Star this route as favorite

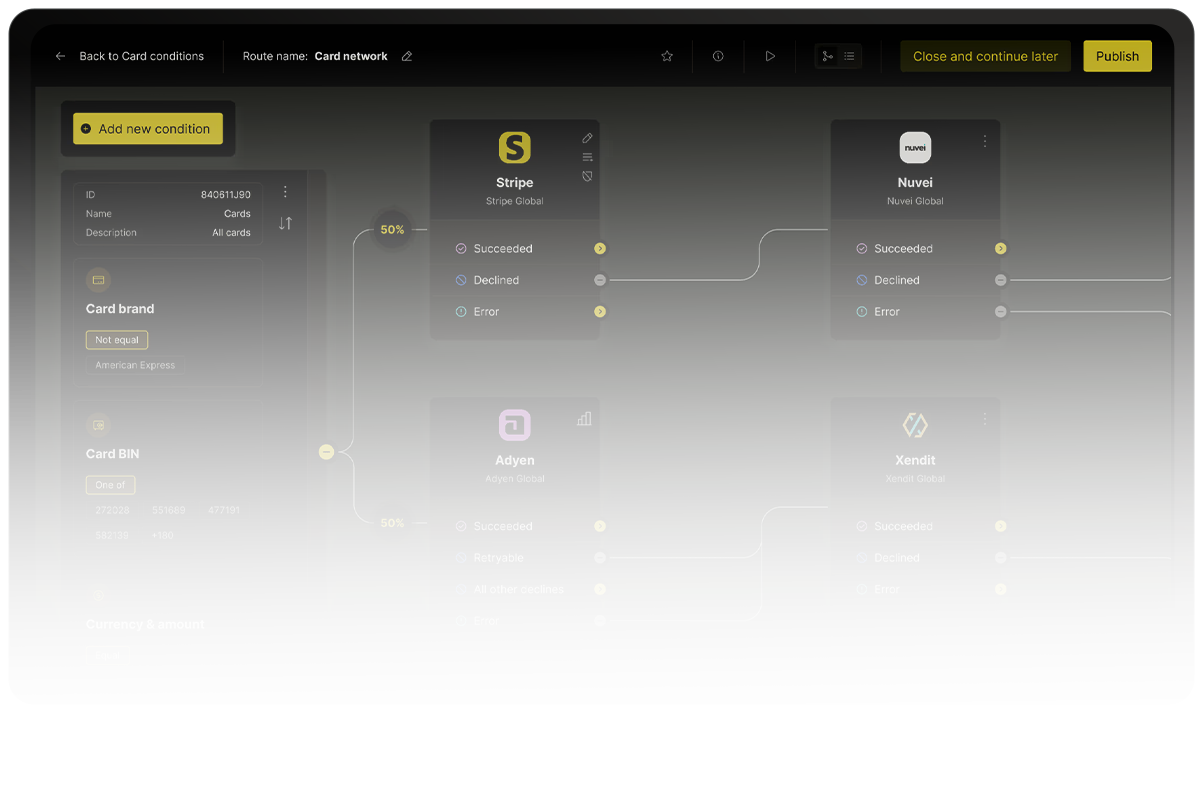[667, 56]
